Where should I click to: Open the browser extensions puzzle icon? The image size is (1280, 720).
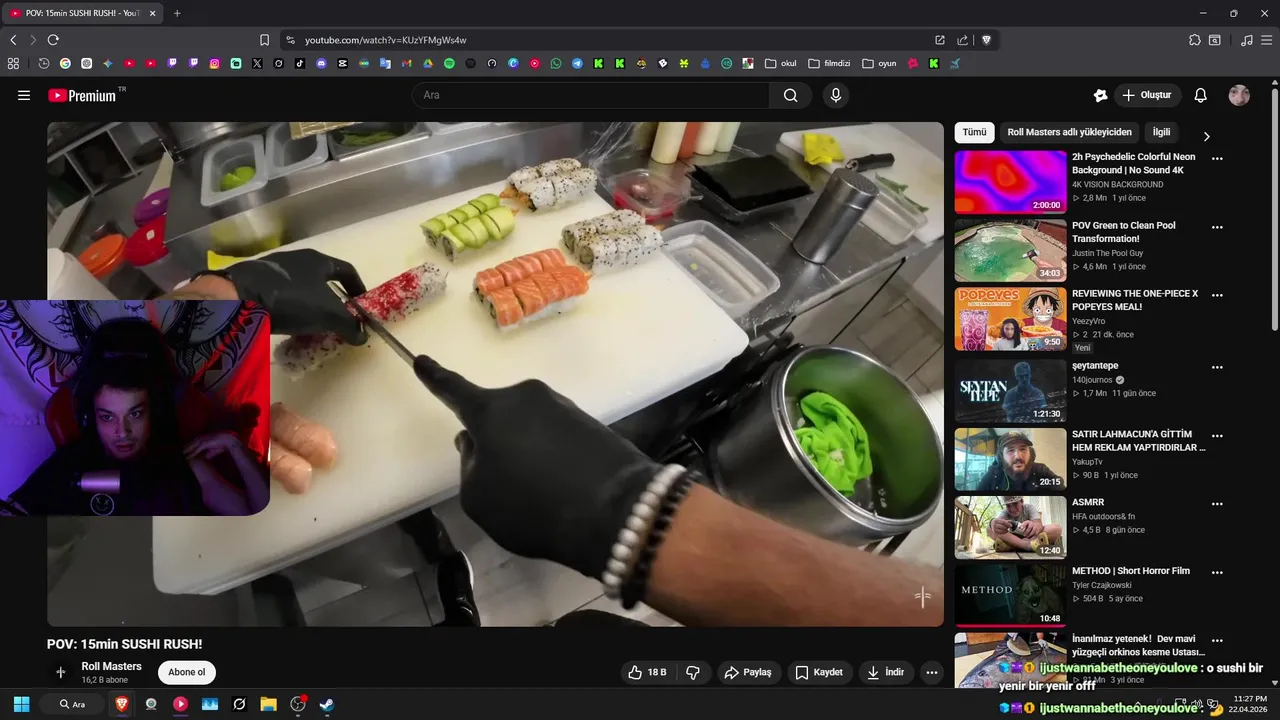pos(1195,40)
